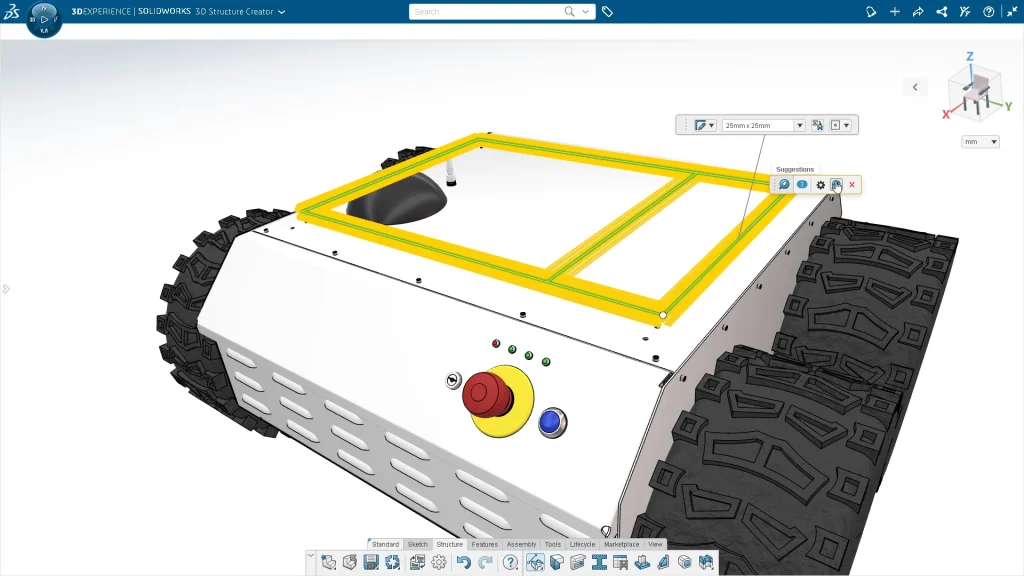Open the 25mm x 25mm size dropdown
The height and width of the screenshot is (576, 1024).
(x=799, y=125)
